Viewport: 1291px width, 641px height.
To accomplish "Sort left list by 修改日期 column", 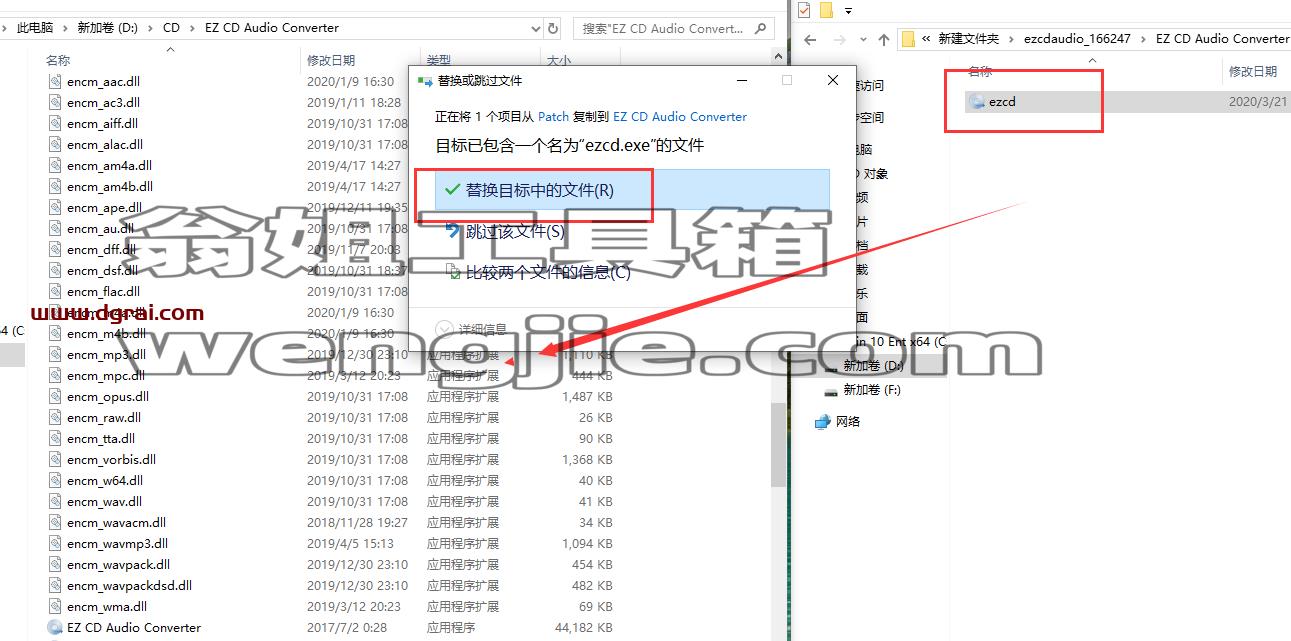I will tap(330, 60).
